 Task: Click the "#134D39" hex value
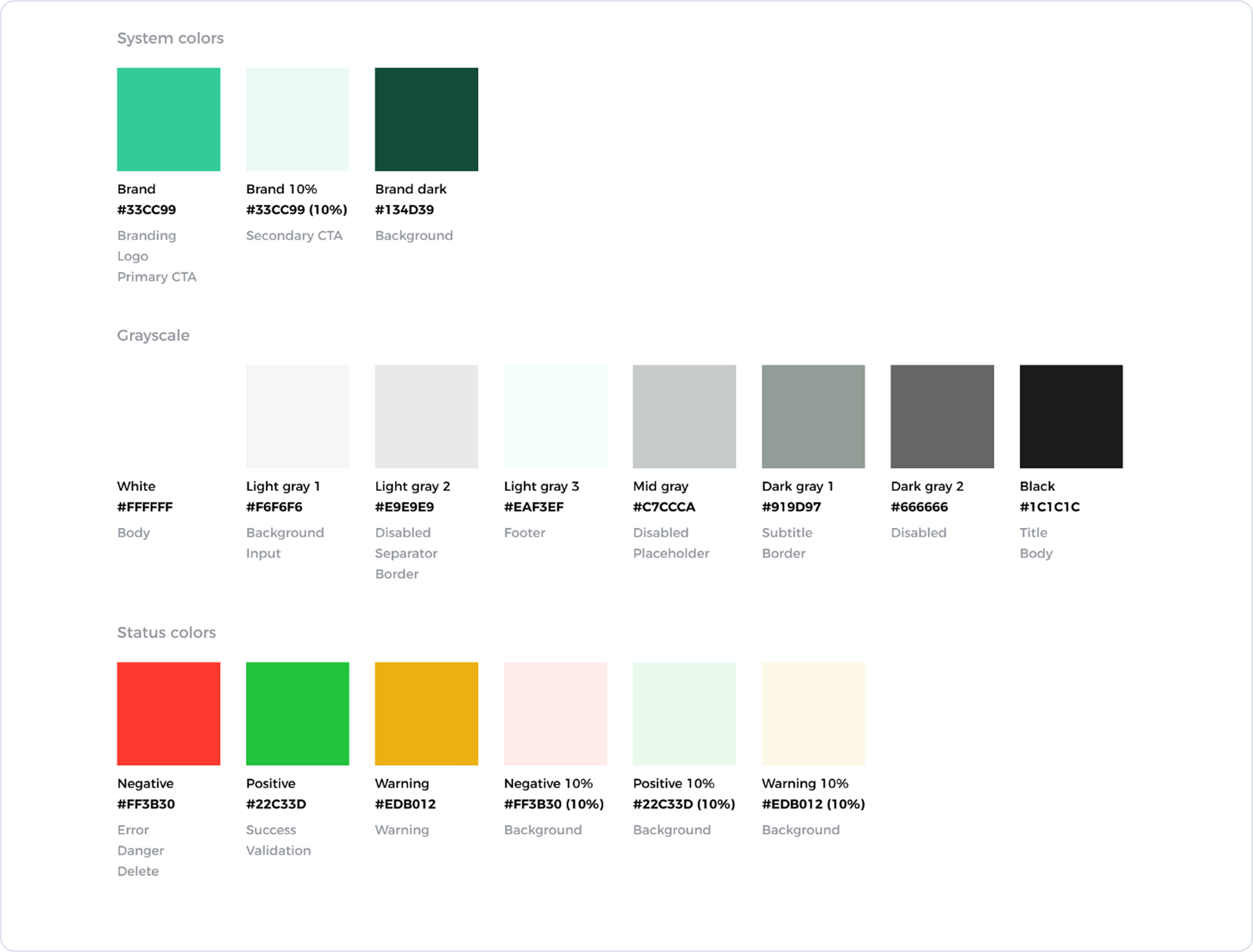click(x=404, y=210)
